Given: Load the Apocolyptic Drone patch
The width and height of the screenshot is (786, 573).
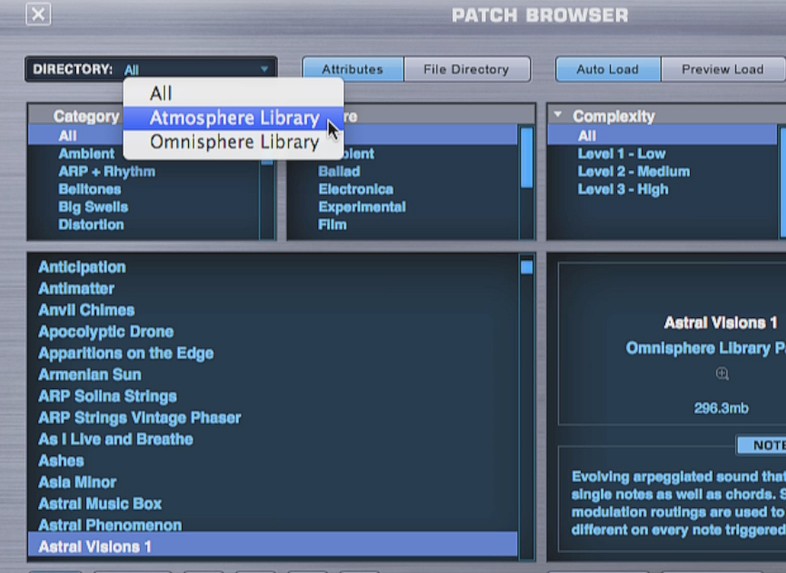Looking at the screenshot, I should (x=106, y=332).
